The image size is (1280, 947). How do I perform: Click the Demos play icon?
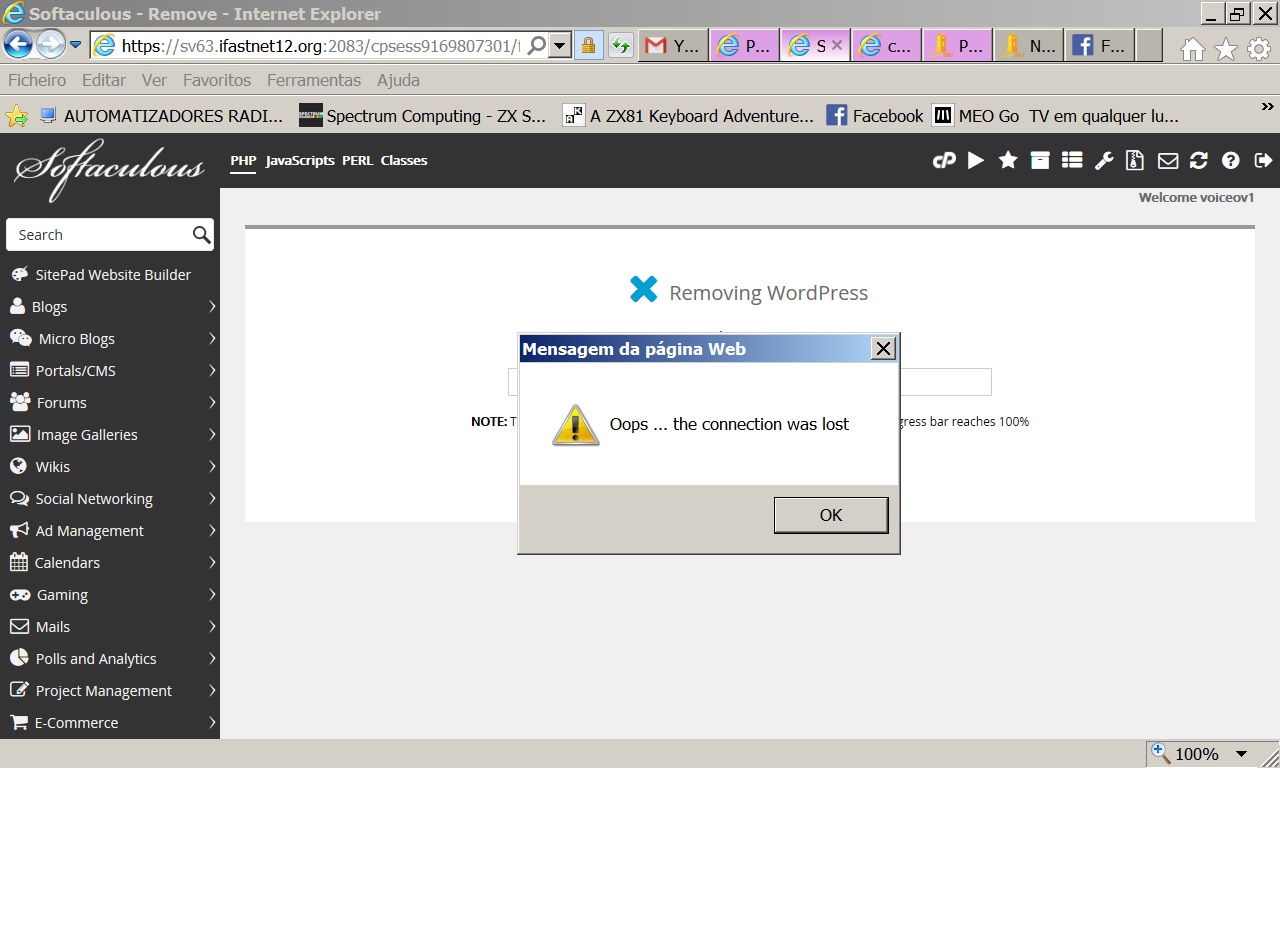[976, 160]
